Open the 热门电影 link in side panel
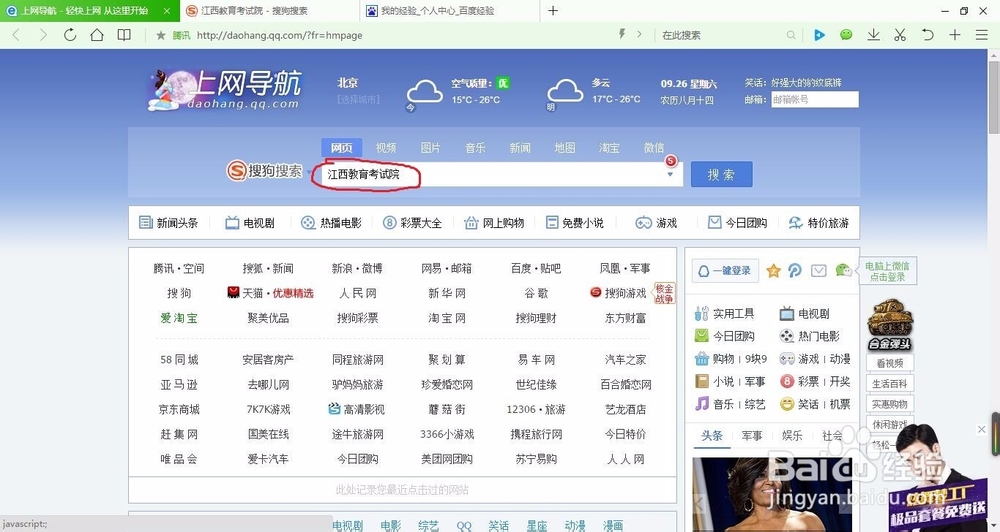Screen dimensions: 1000x532 tap(810, 336)
